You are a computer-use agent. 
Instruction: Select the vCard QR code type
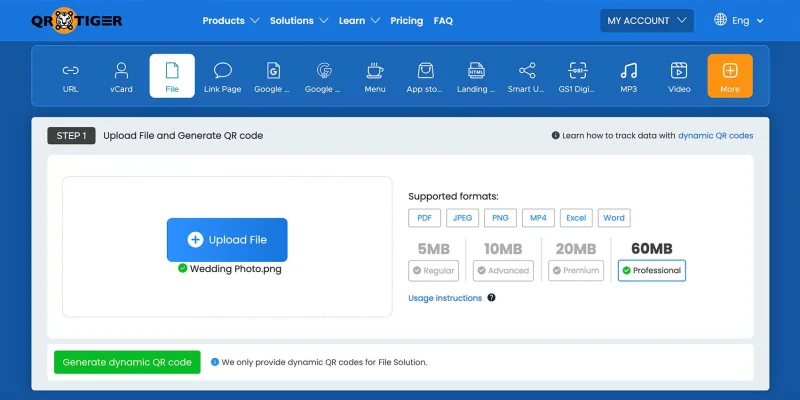pos(121,76)
